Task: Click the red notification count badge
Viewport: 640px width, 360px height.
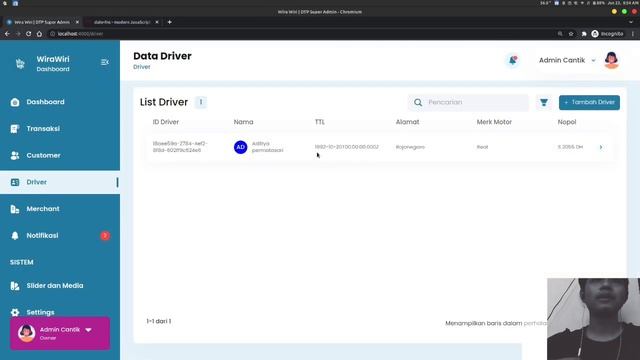Action: pyautogui.click(x=105, y=236)
